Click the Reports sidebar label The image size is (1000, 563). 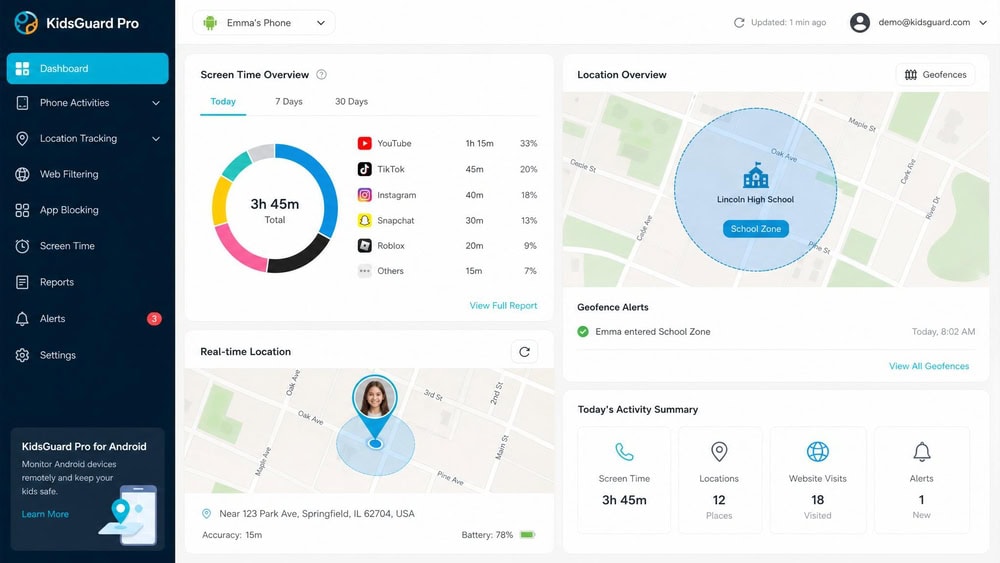point(57,282)
